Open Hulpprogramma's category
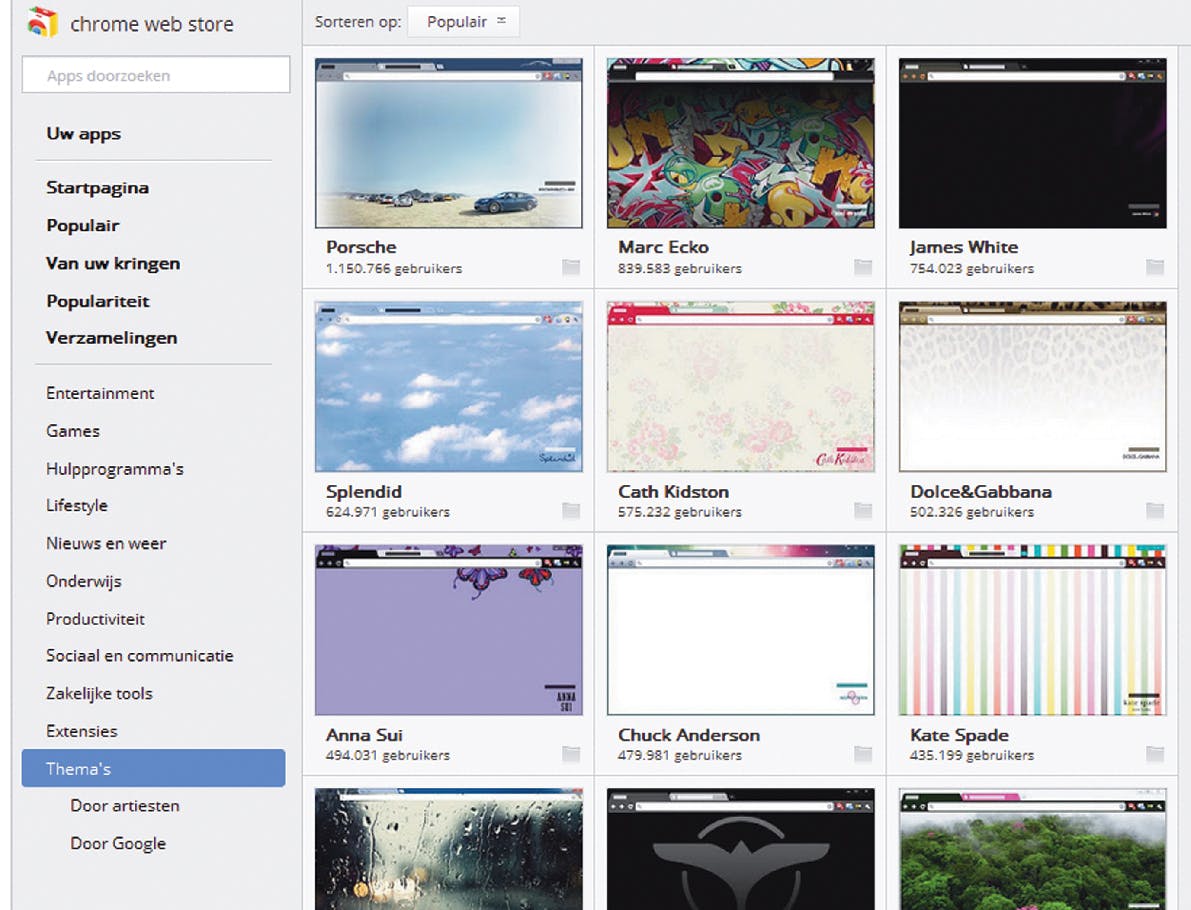The height and width of the screenshot is (910, 1191). [x=115, y=469]
